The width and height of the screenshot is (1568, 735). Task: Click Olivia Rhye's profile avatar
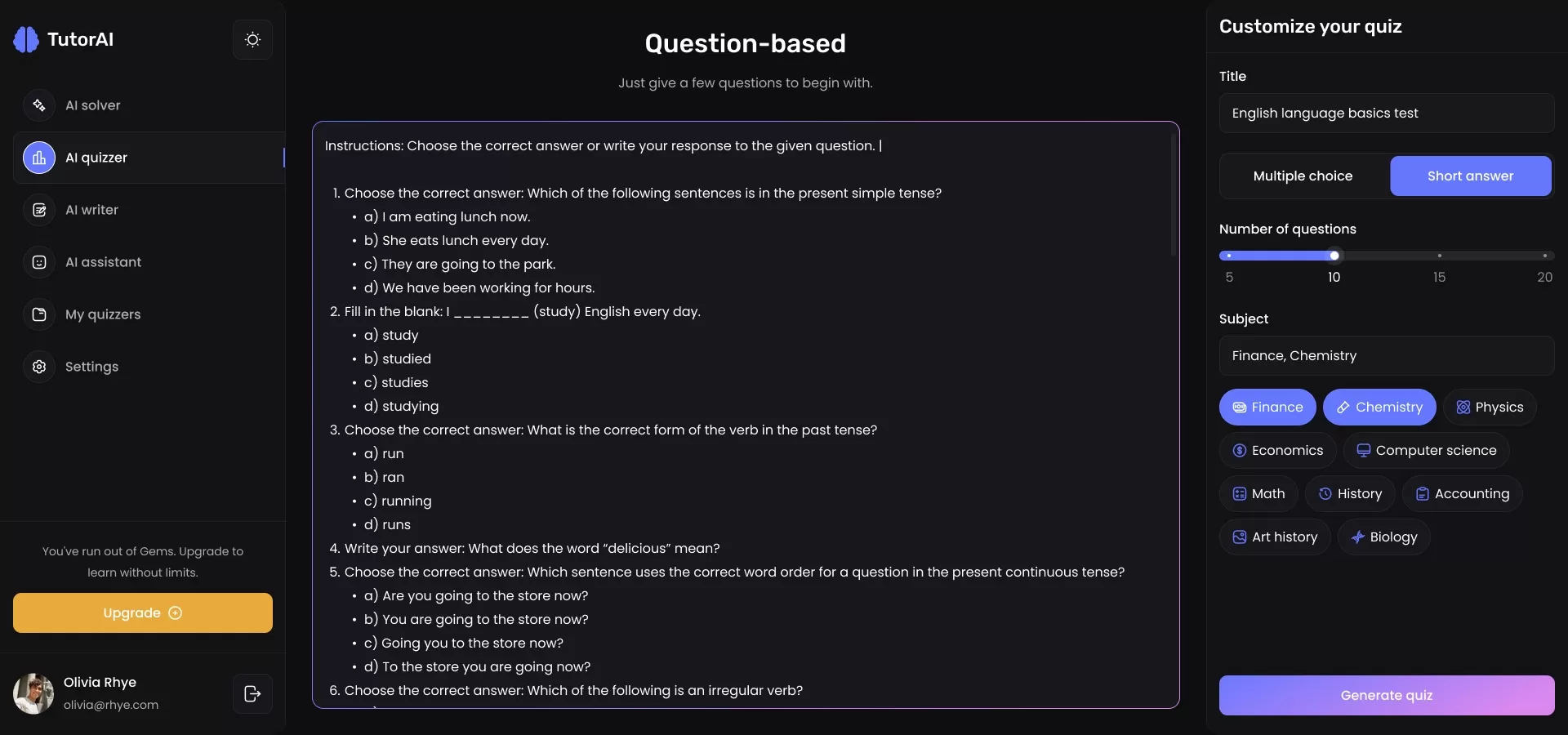[33, 693]
